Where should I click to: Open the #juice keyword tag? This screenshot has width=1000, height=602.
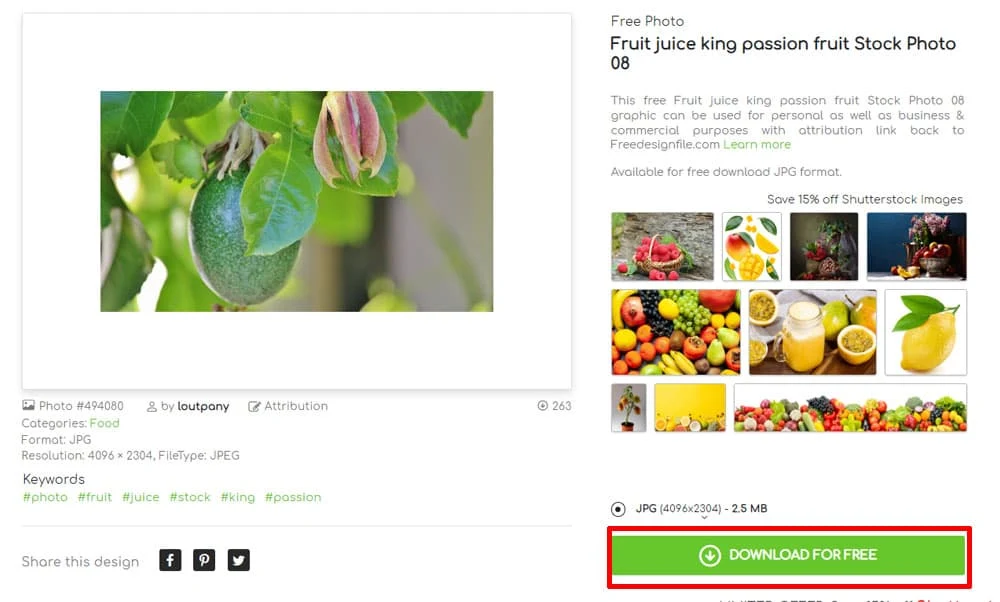[x=141, y=497]
